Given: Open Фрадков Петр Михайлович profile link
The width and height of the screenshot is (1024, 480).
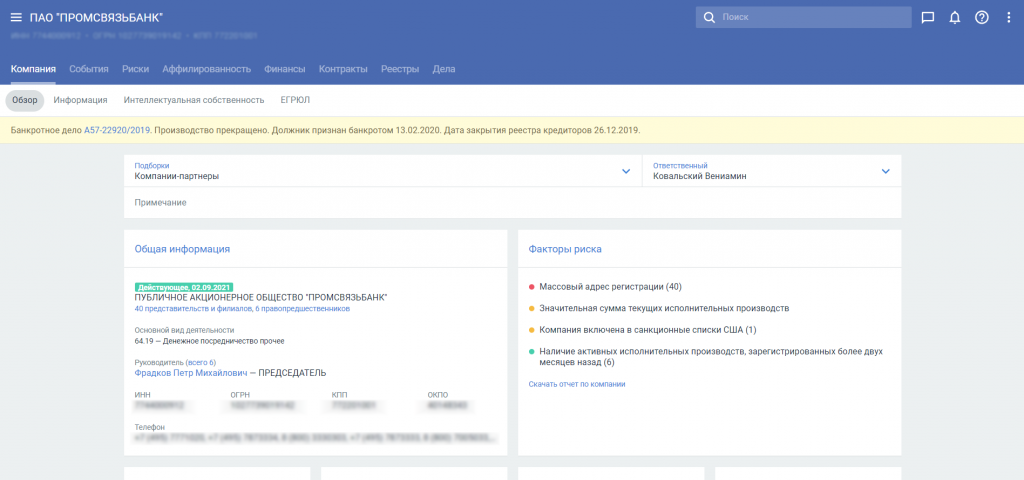Looking at the screenshot, I should (x=191, y=373).
